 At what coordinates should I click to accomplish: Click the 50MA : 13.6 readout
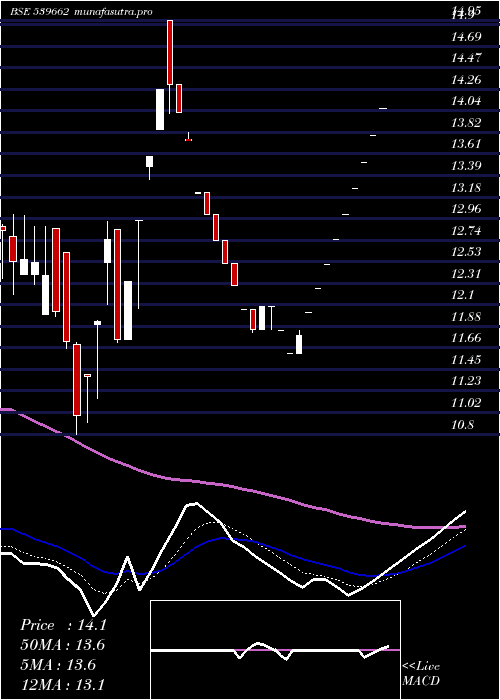coord(62,645)
